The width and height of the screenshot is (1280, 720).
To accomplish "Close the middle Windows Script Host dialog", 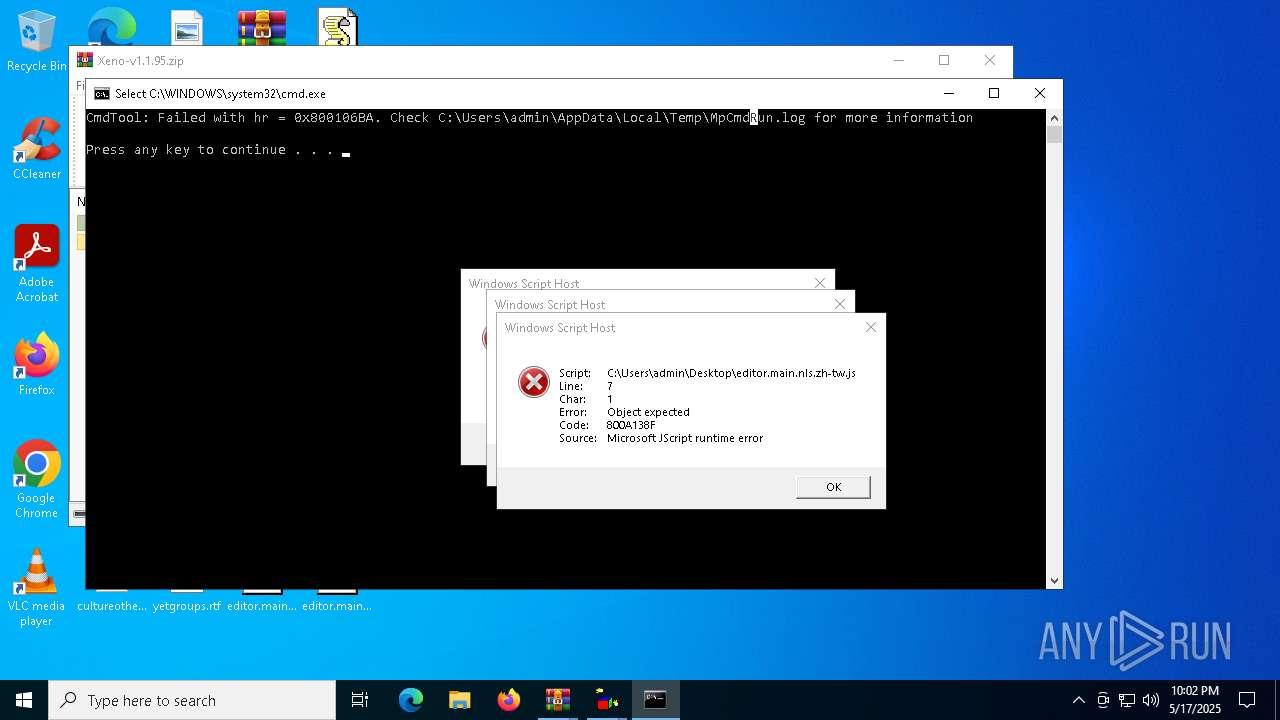I will point(840,304).
